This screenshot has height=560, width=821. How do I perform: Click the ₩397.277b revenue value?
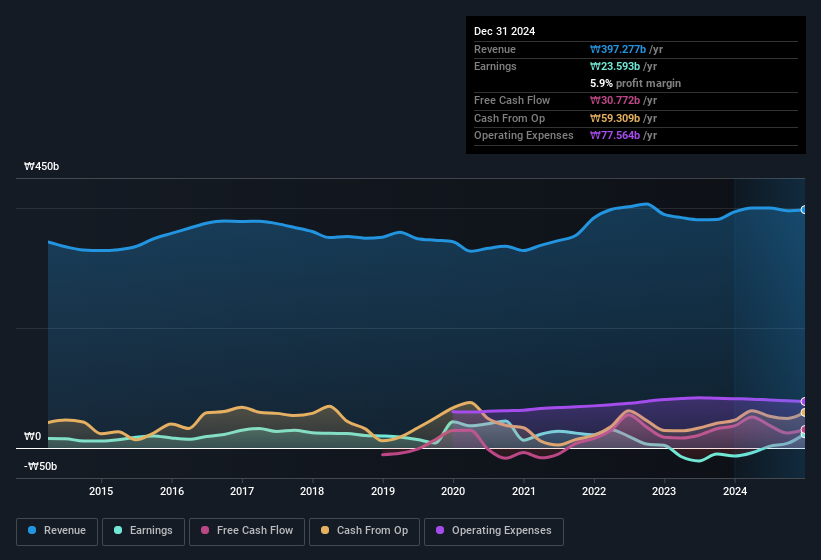point(618,49)
